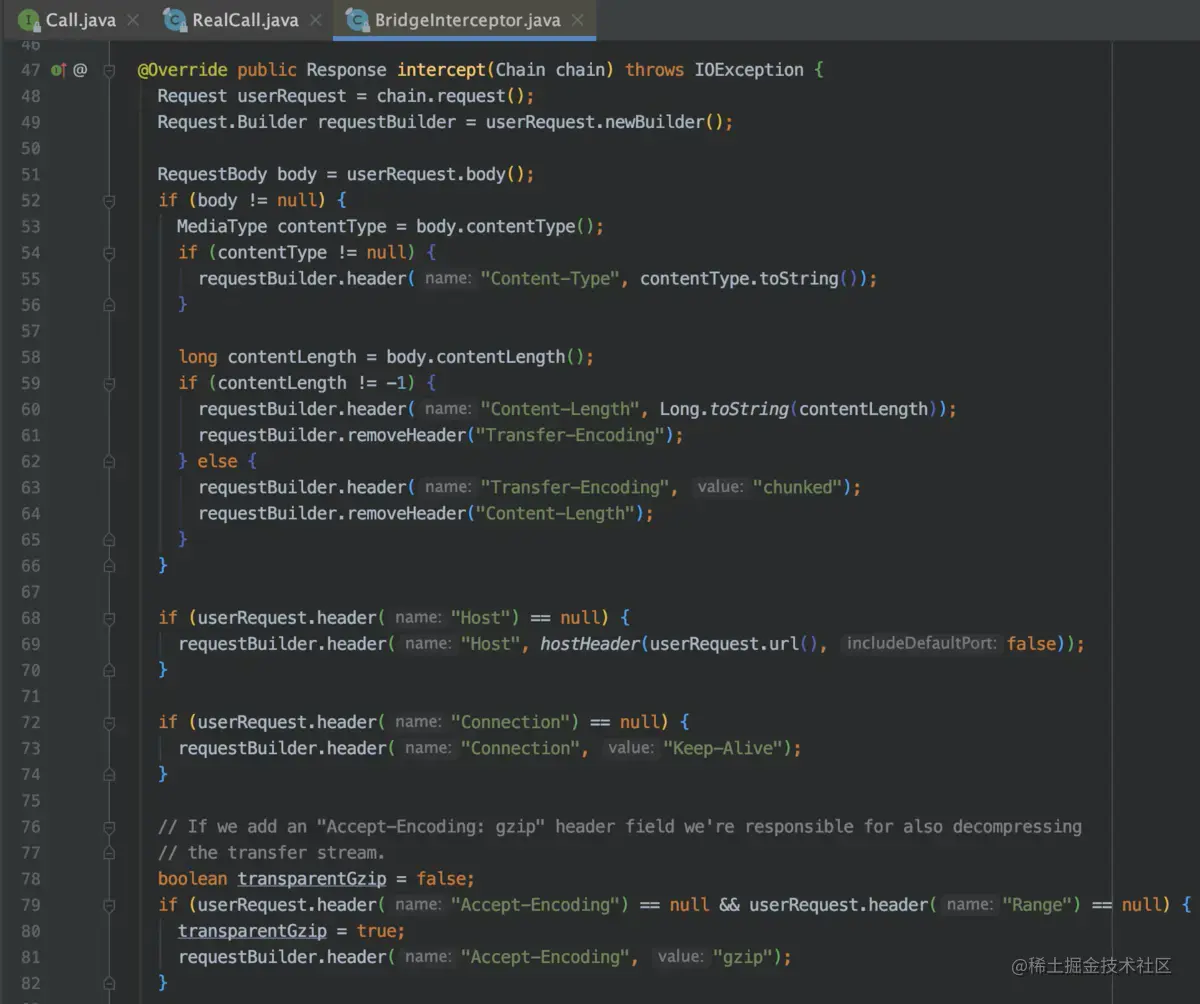Click the long keyword on line 58
The height and width of the screenshot is (1004, 1200).
click(198, 357)
